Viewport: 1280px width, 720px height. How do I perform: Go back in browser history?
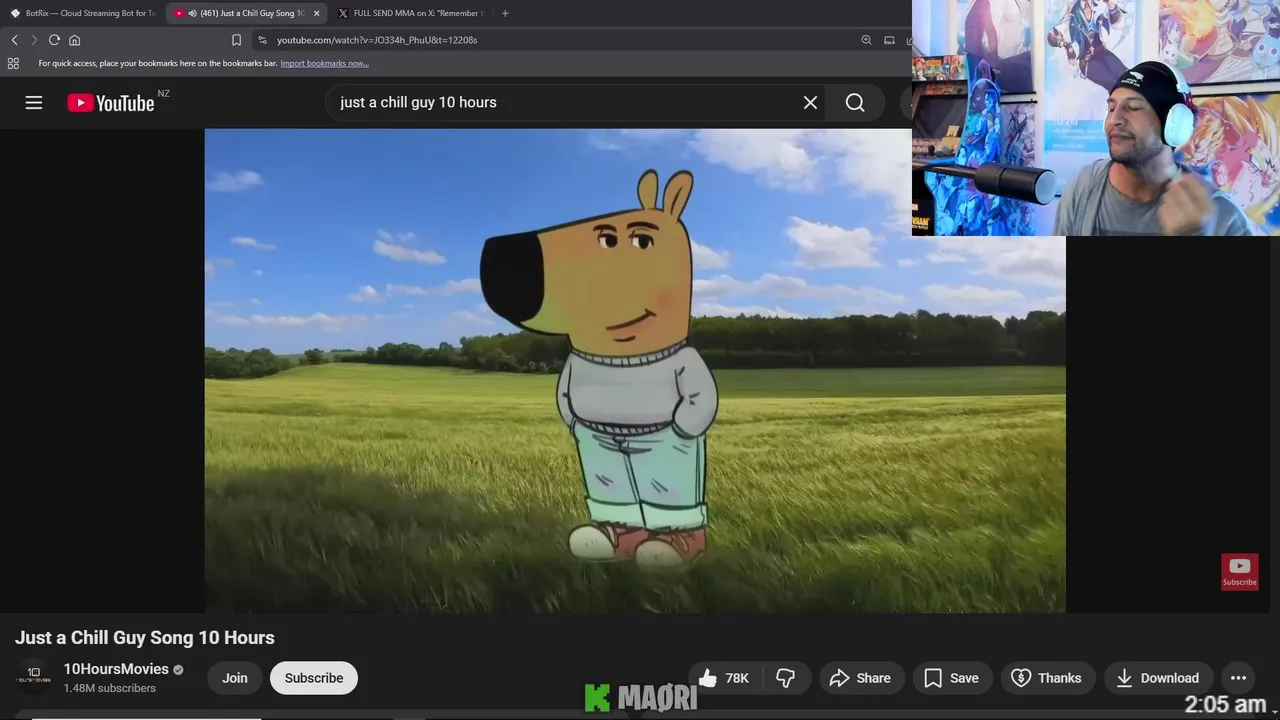14,40
